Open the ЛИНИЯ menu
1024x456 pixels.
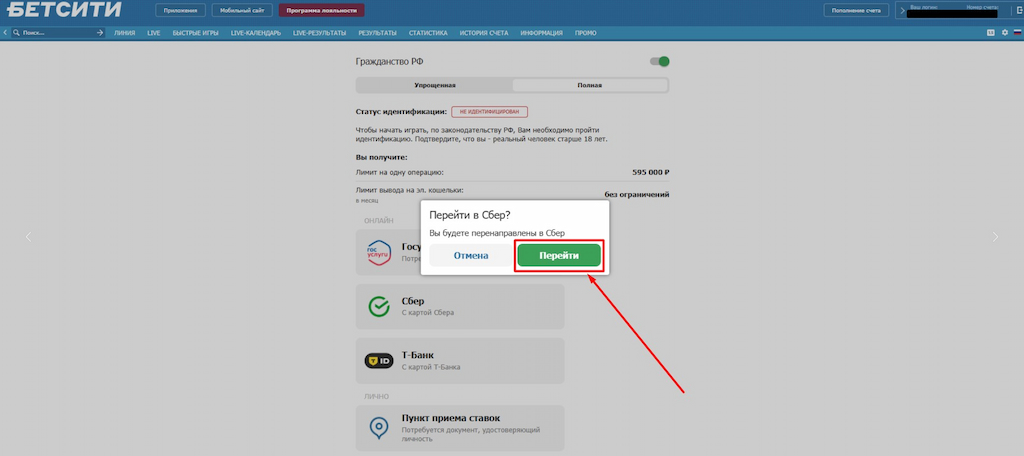click(125, 33)
